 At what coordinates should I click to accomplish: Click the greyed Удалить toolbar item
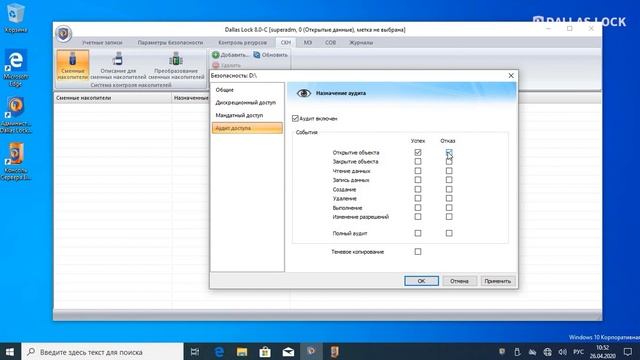tap(227, 65)
